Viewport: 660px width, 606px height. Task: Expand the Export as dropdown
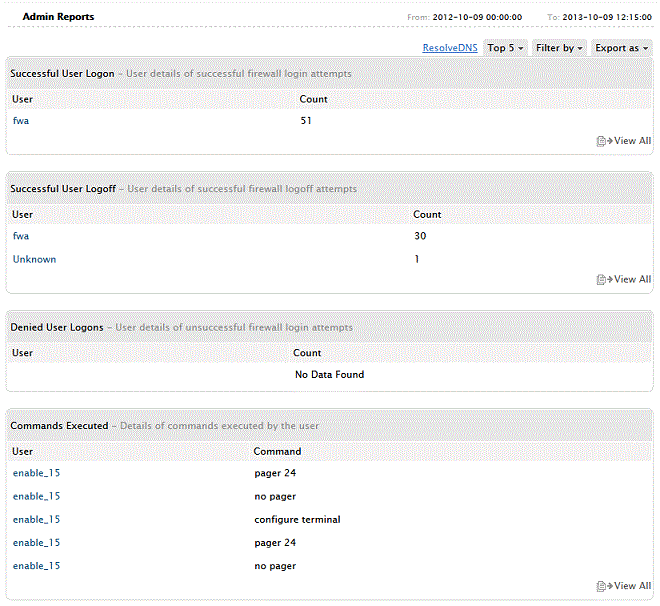click(x=621, y=48)
